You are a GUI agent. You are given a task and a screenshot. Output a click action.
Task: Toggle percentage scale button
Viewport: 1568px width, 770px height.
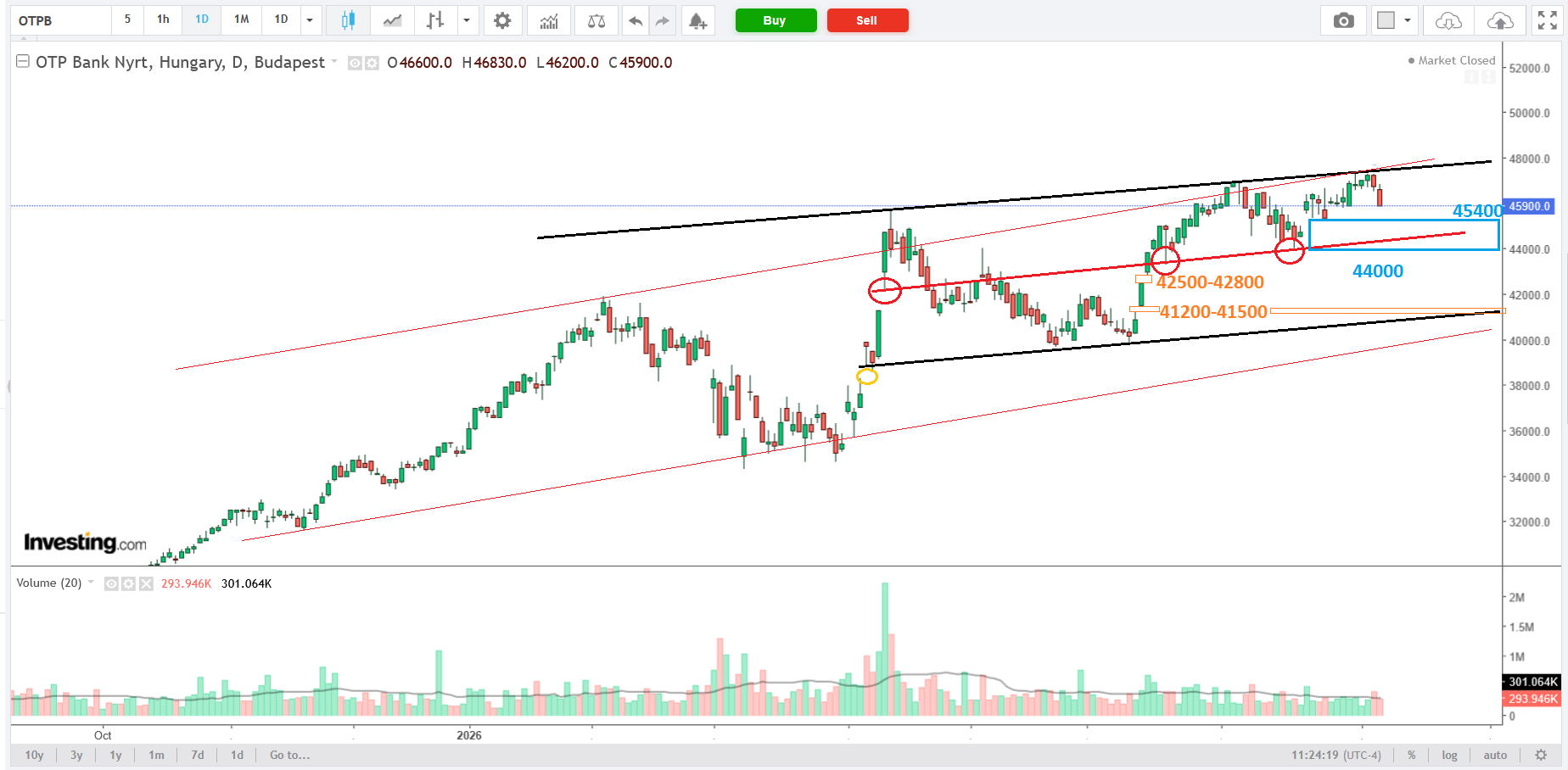coord(1412,755)
